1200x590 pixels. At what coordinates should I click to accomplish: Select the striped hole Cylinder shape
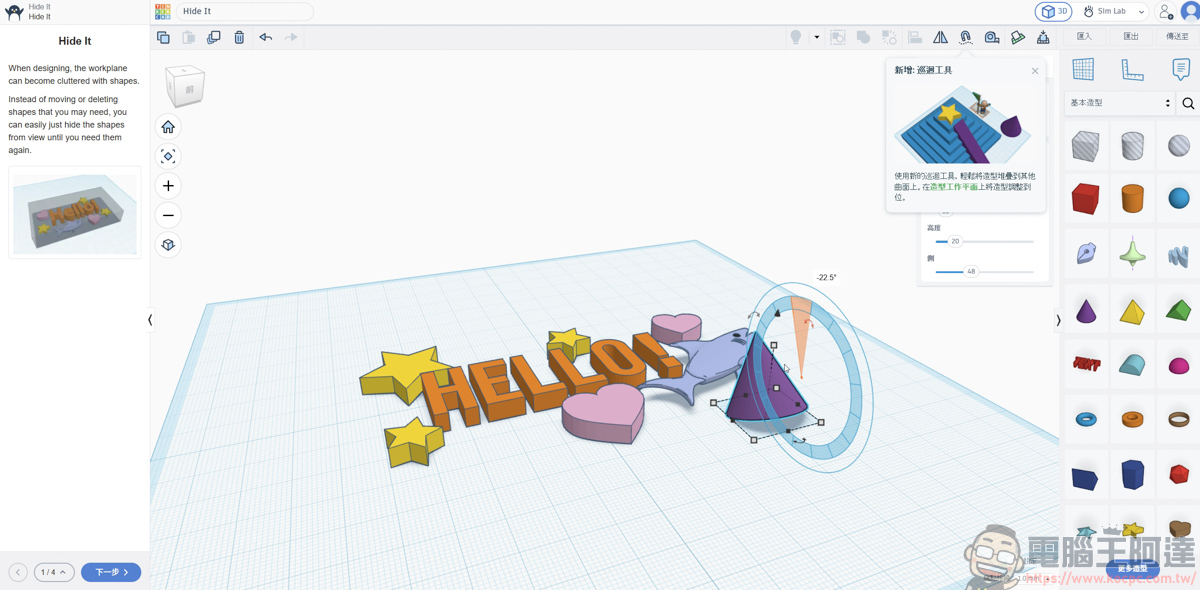[1132, 146]
